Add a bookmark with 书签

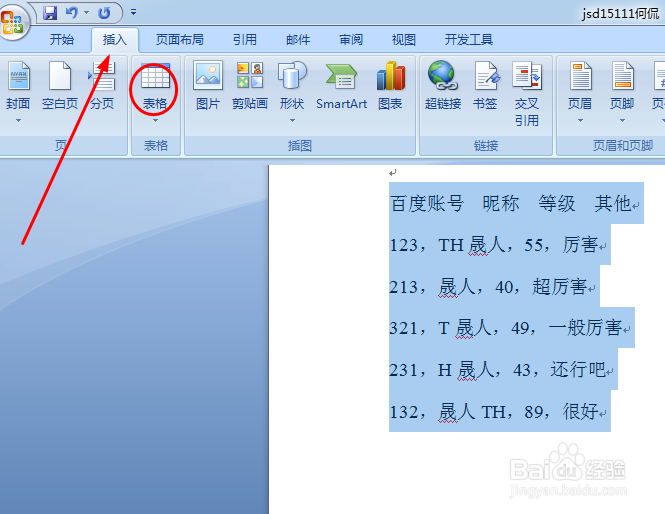[485, 86]
